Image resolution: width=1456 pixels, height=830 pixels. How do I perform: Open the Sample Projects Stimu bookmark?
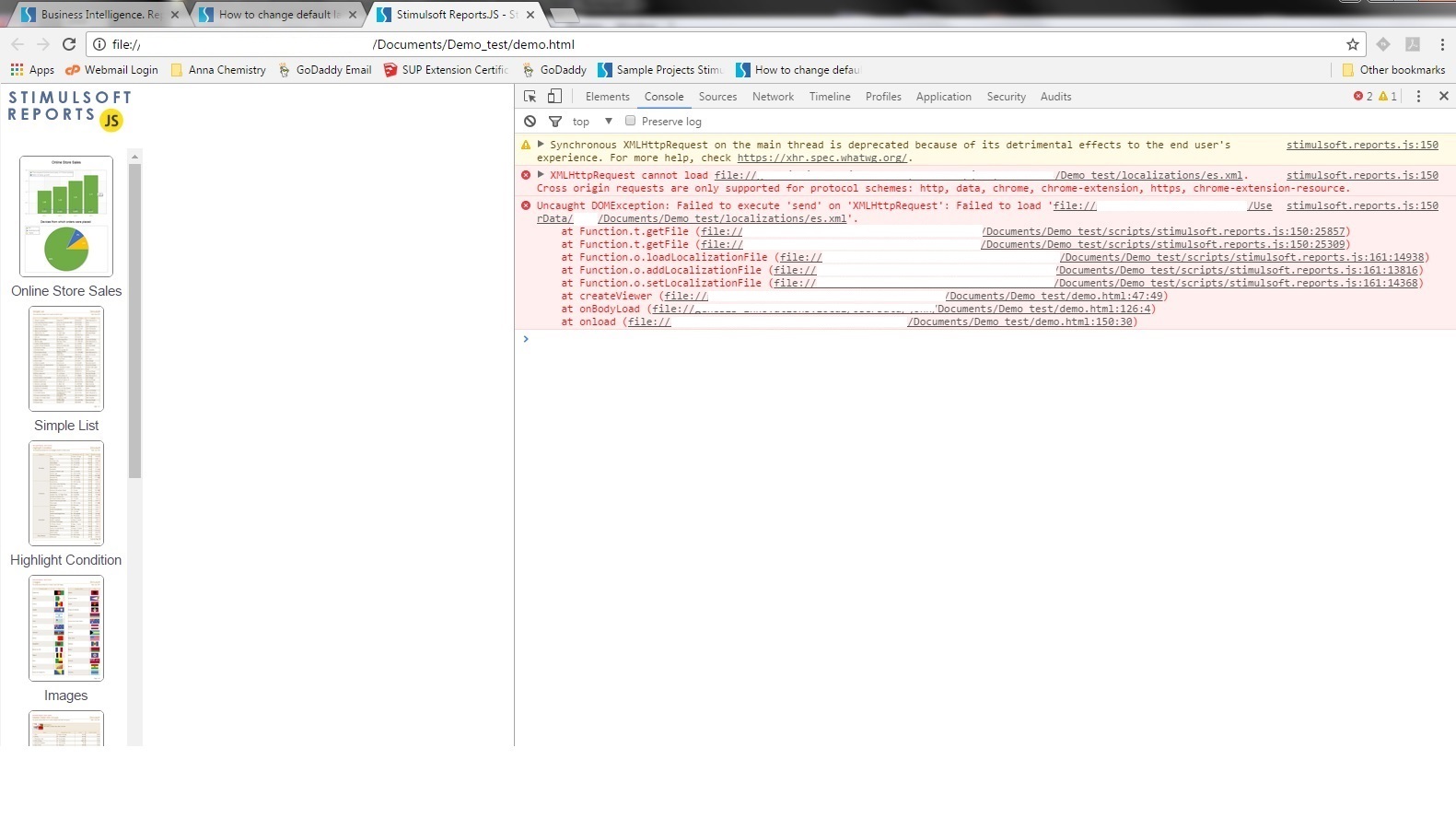pyautogui.click(x=660, y=70)
